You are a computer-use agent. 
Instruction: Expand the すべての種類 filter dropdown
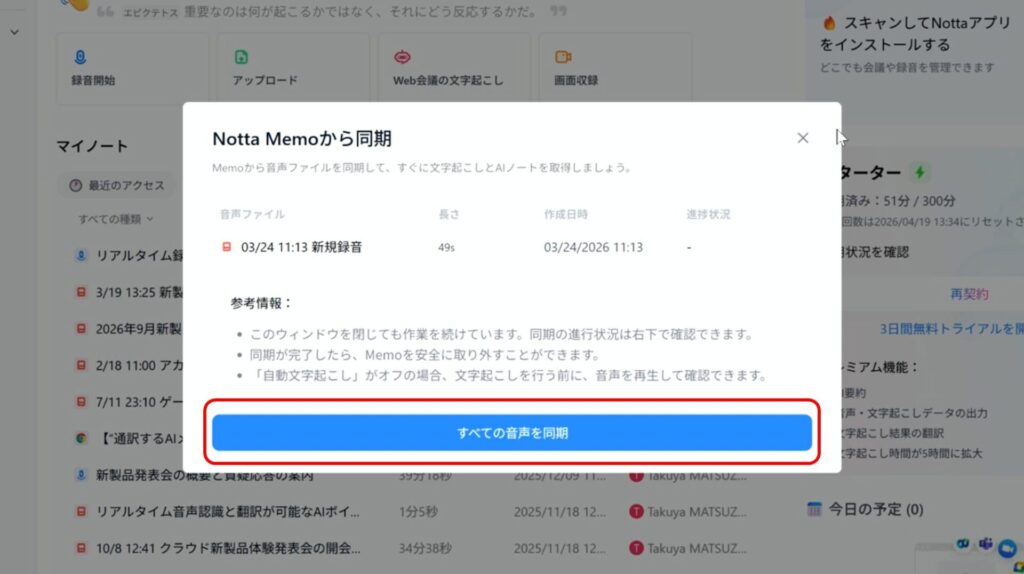[116, 218]
